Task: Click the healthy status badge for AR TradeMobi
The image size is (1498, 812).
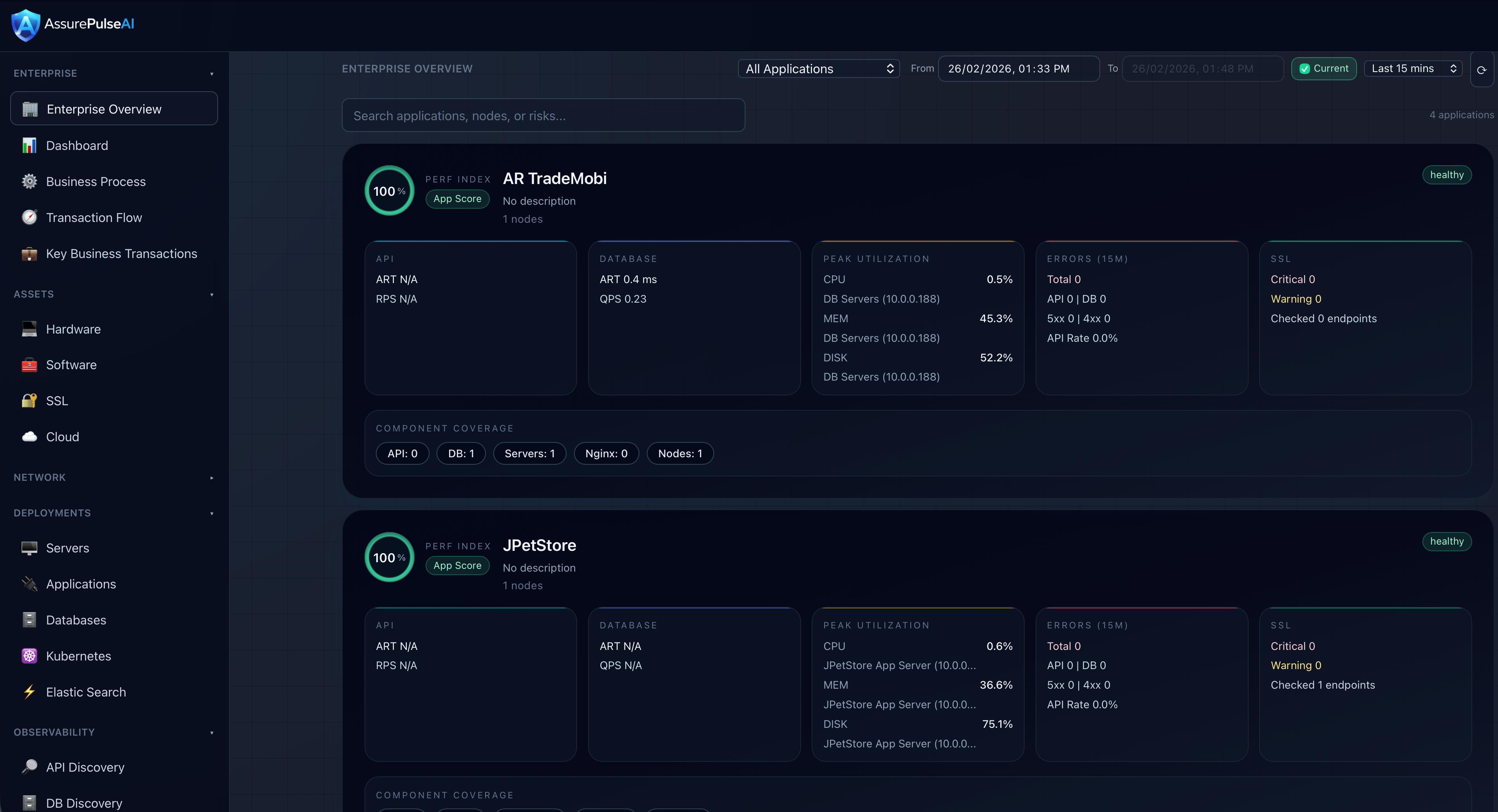Action: [x=1447, y=174]
